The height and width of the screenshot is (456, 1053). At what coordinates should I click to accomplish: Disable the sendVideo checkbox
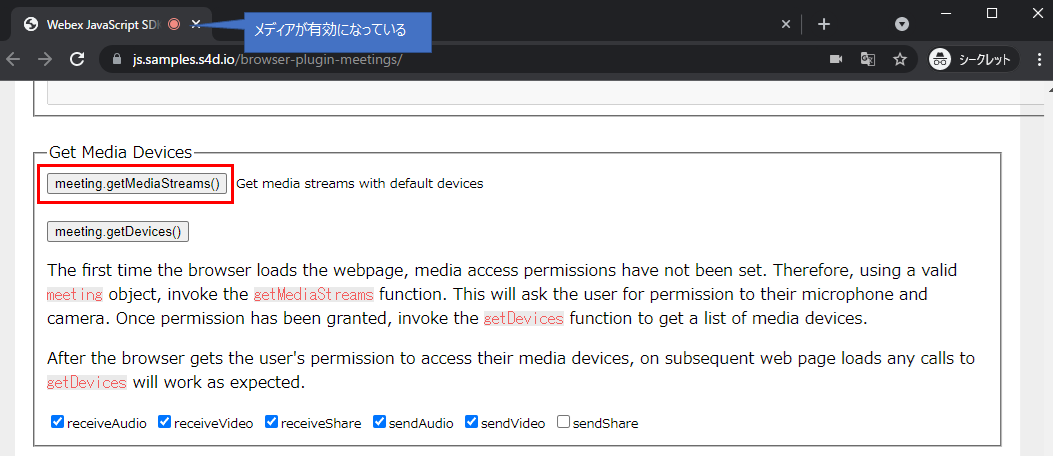tap(472, 422)
